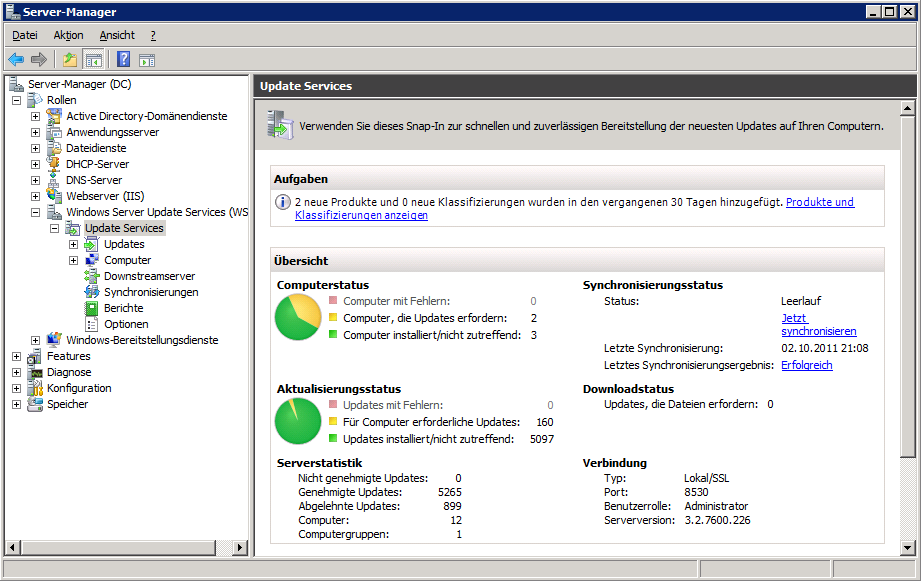Expand the Updates node
This screenshot has height=581, width=921.
(73, 244)
